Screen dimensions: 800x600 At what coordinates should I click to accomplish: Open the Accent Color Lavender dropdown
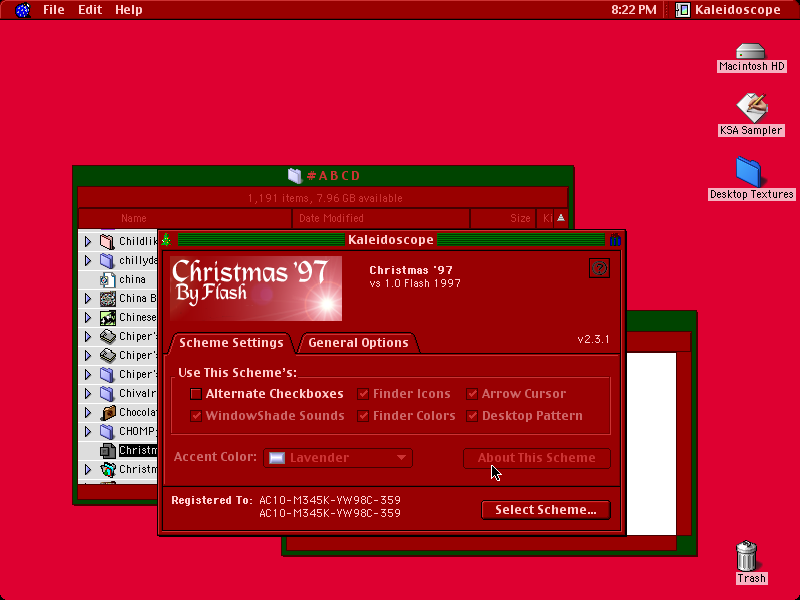pos(338,458)
